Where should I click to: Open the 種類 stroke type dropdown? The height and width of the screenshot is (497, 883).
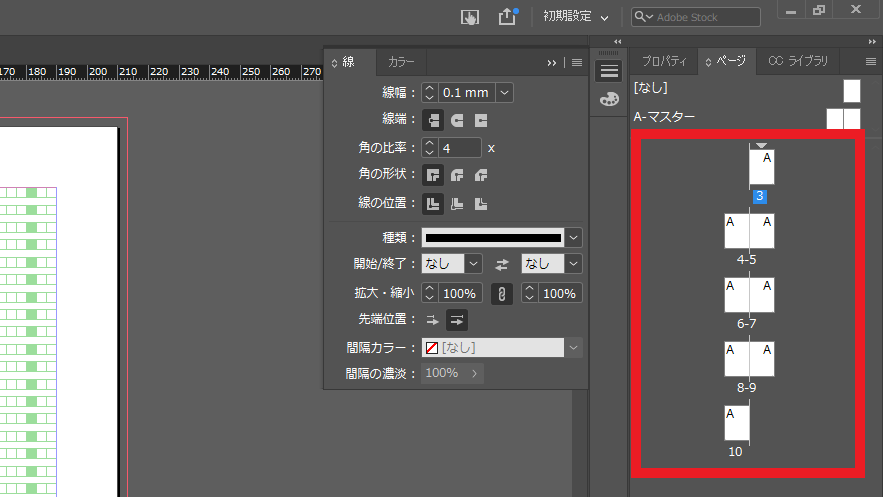(573, 238)
